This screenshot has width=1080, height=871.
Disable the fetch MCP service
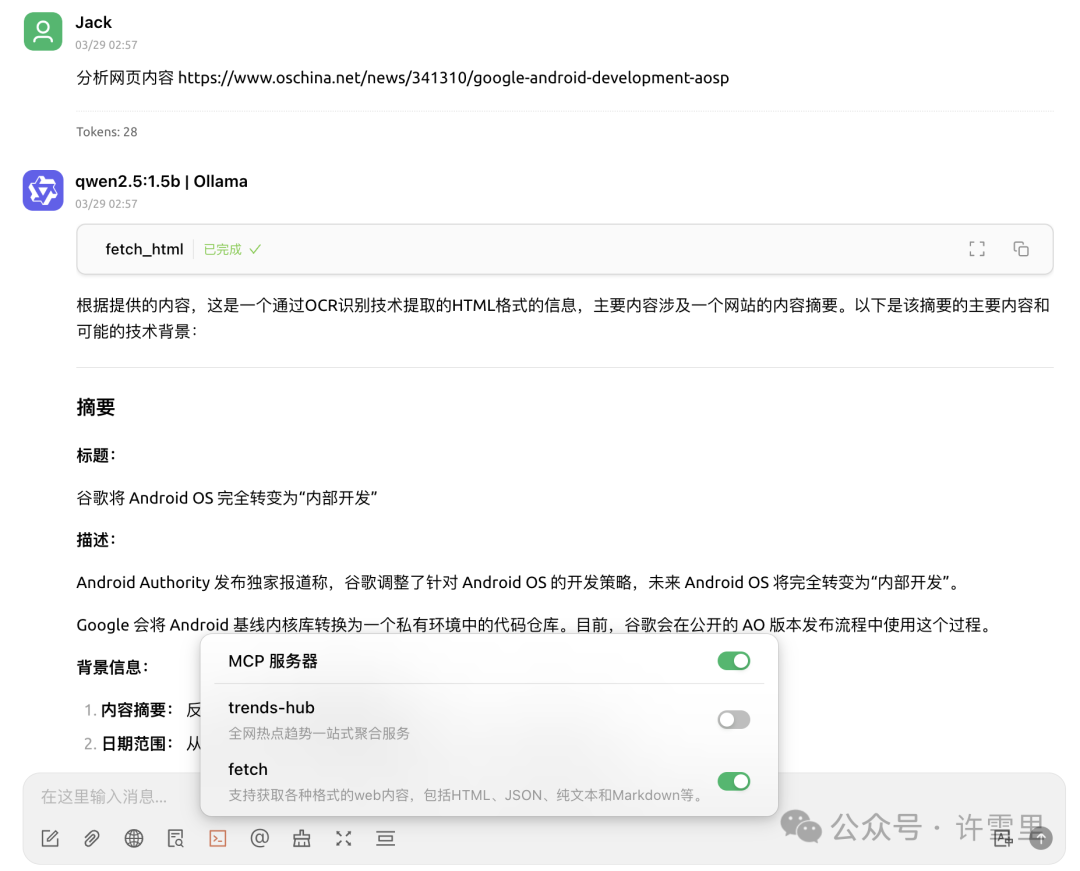(734, 781)
